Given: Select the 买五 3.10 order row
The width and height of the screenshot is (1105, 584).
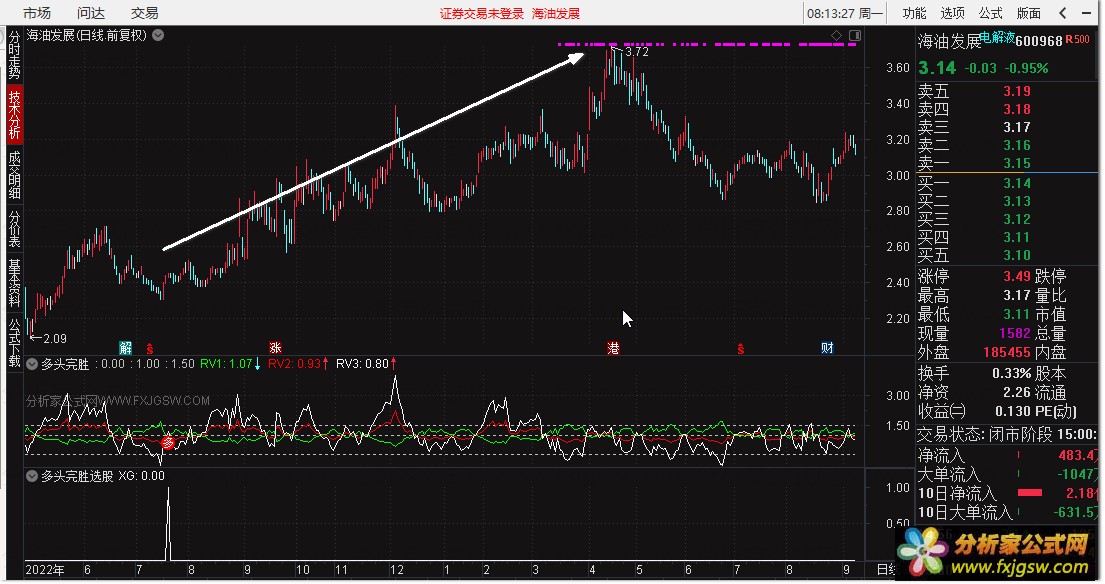Looking at the screenshot, I should [x=1006, y=255].
